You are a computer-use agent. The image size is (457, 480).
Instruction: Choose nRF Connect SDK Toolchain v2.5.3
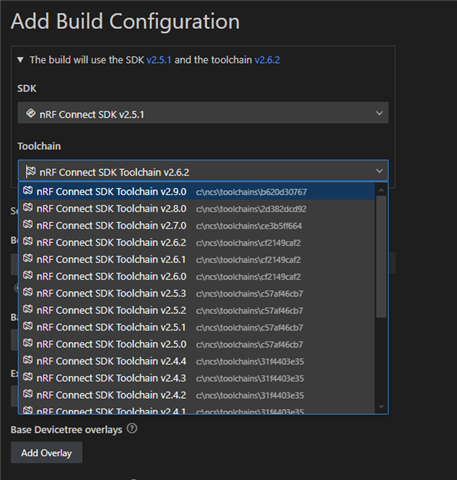click(197, 294)
